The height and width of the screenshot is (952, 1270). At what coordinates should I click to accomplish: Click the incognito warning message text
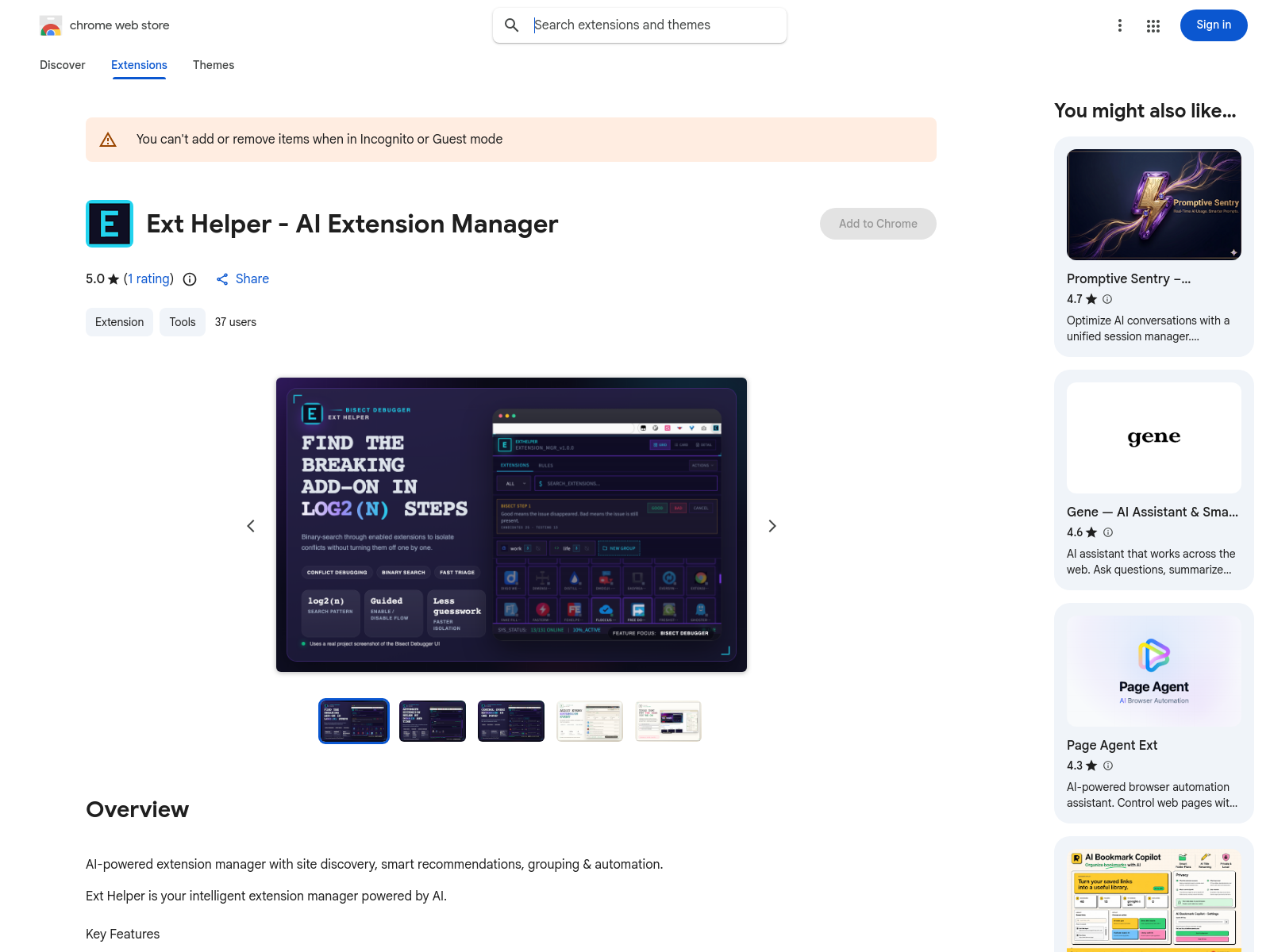(319, 139)
